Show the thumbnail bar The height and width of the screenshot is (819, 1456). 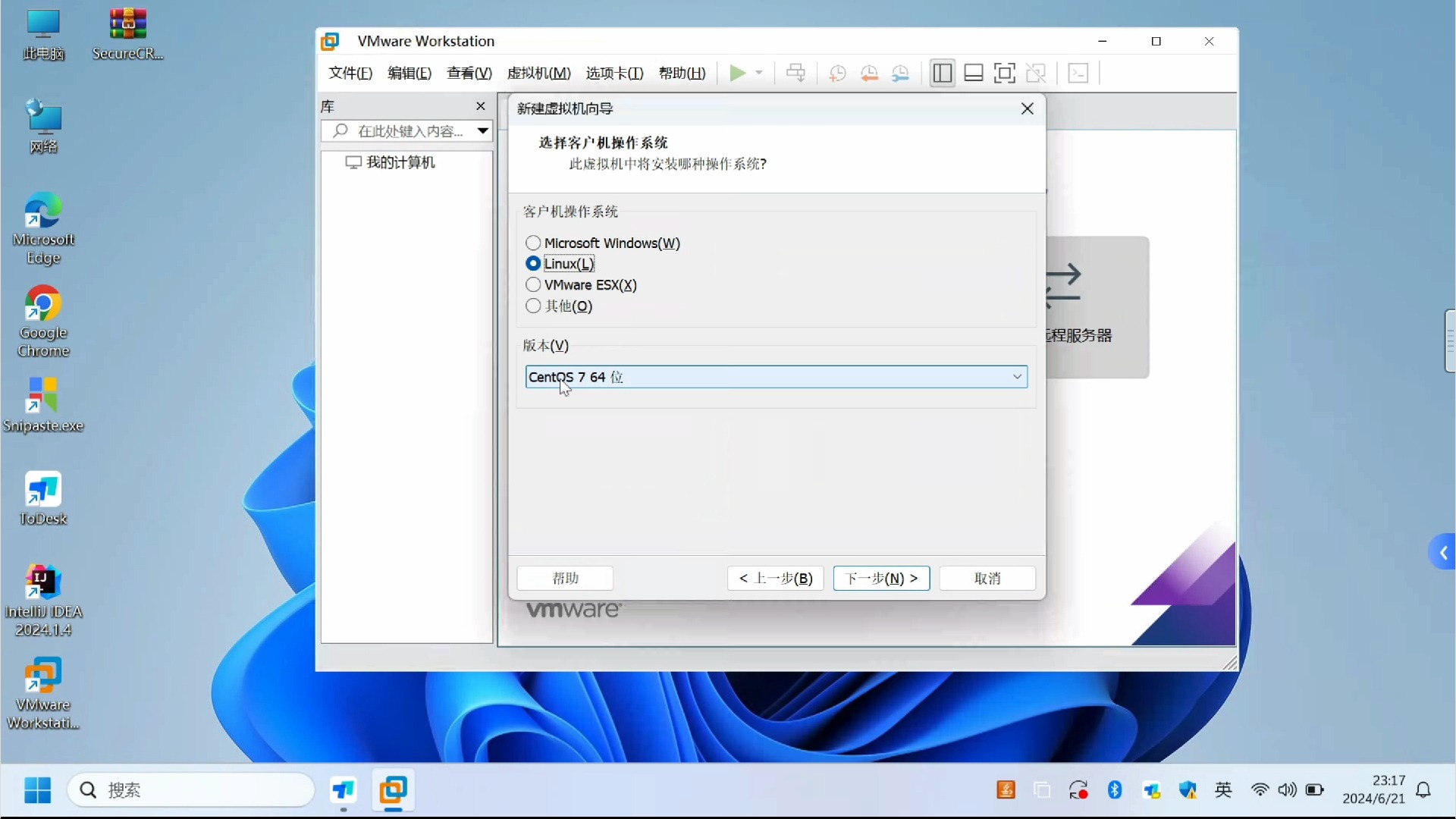click(974, 73)
